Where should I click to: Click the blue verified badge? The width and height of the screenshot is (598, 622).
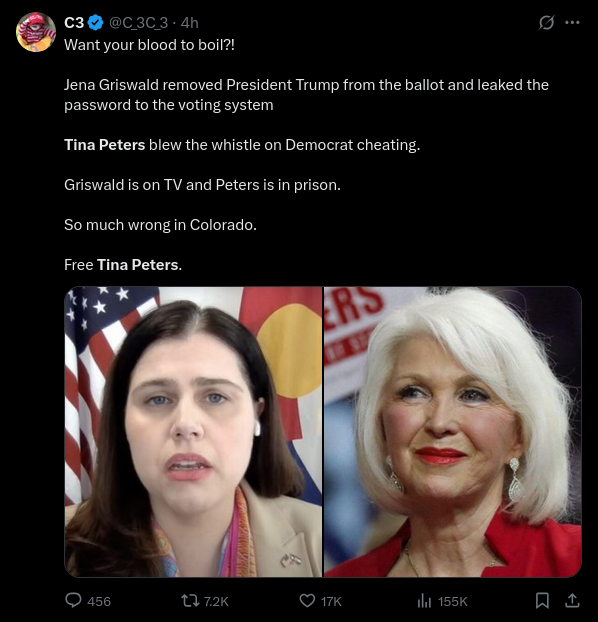click(95, 23)
